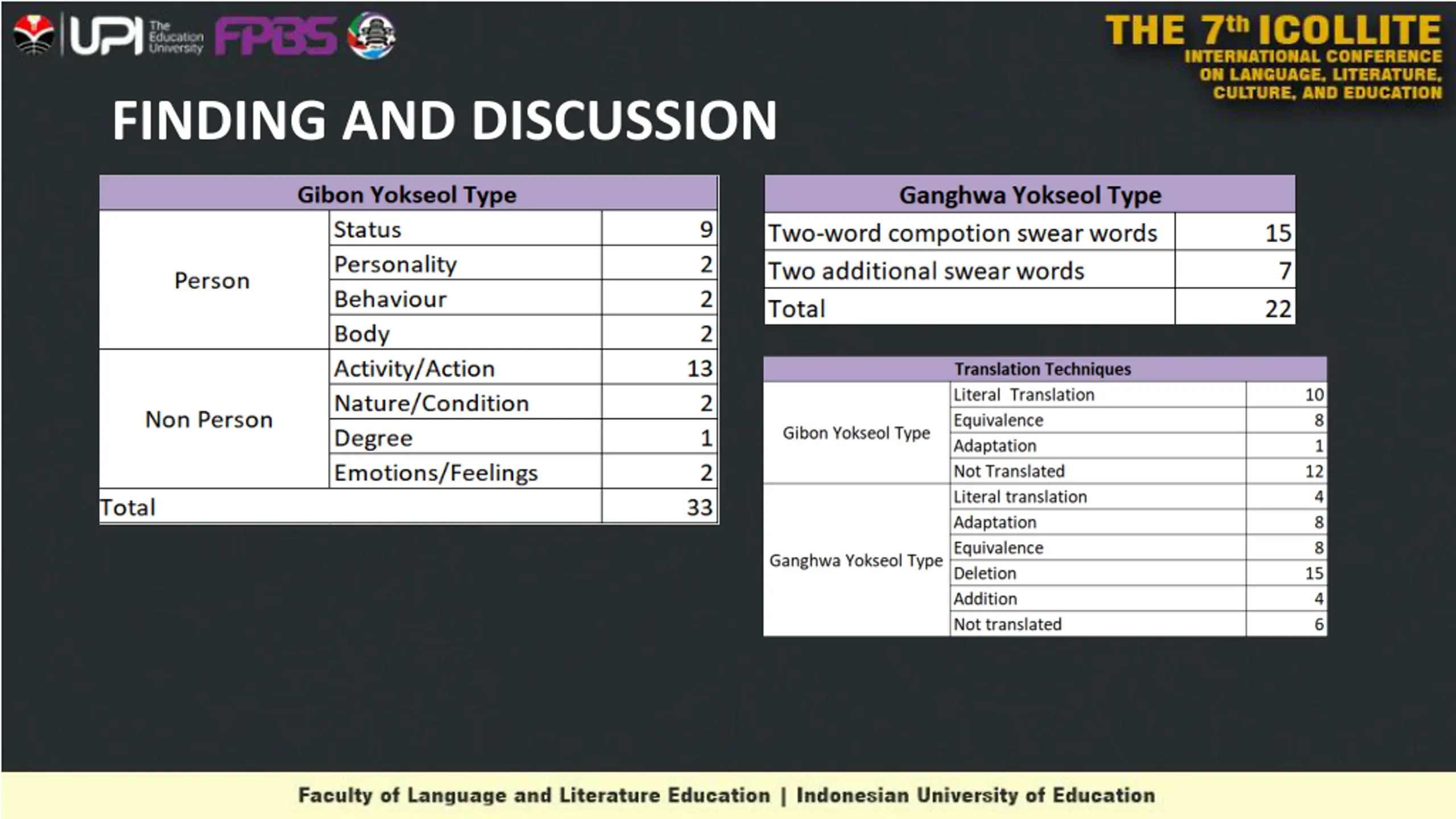Click the circular conference emblem icon
The height and width of the screenshot is (819, 1456).
(x=371, y=35)
